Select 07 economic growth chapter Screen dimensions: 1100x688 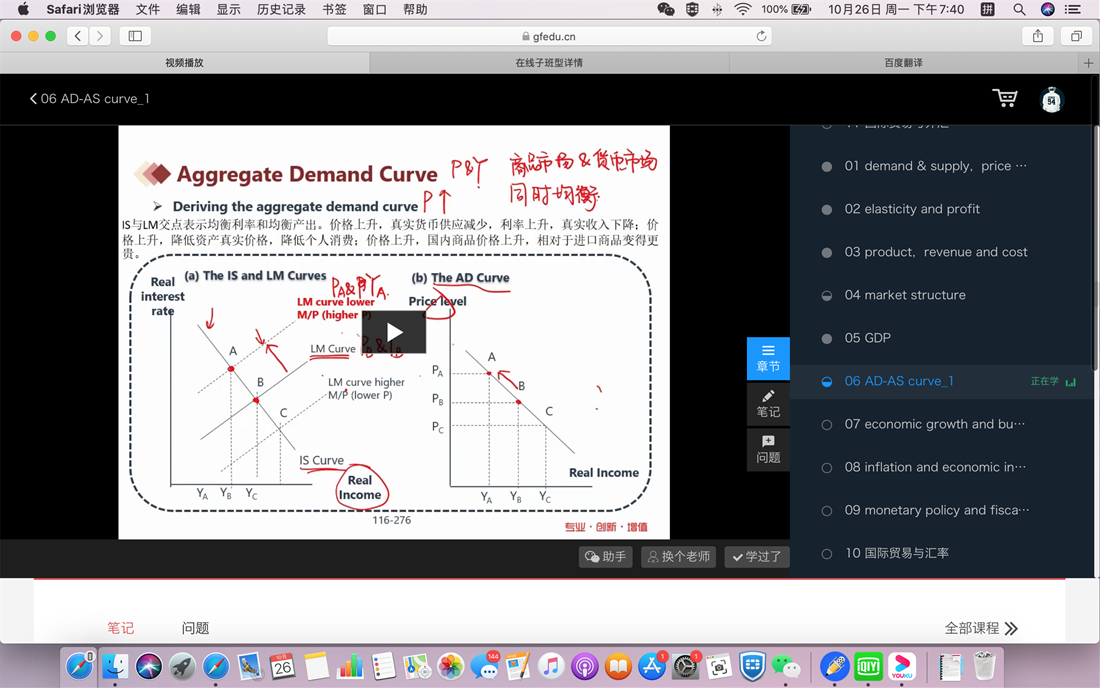[x=934, y=424]
